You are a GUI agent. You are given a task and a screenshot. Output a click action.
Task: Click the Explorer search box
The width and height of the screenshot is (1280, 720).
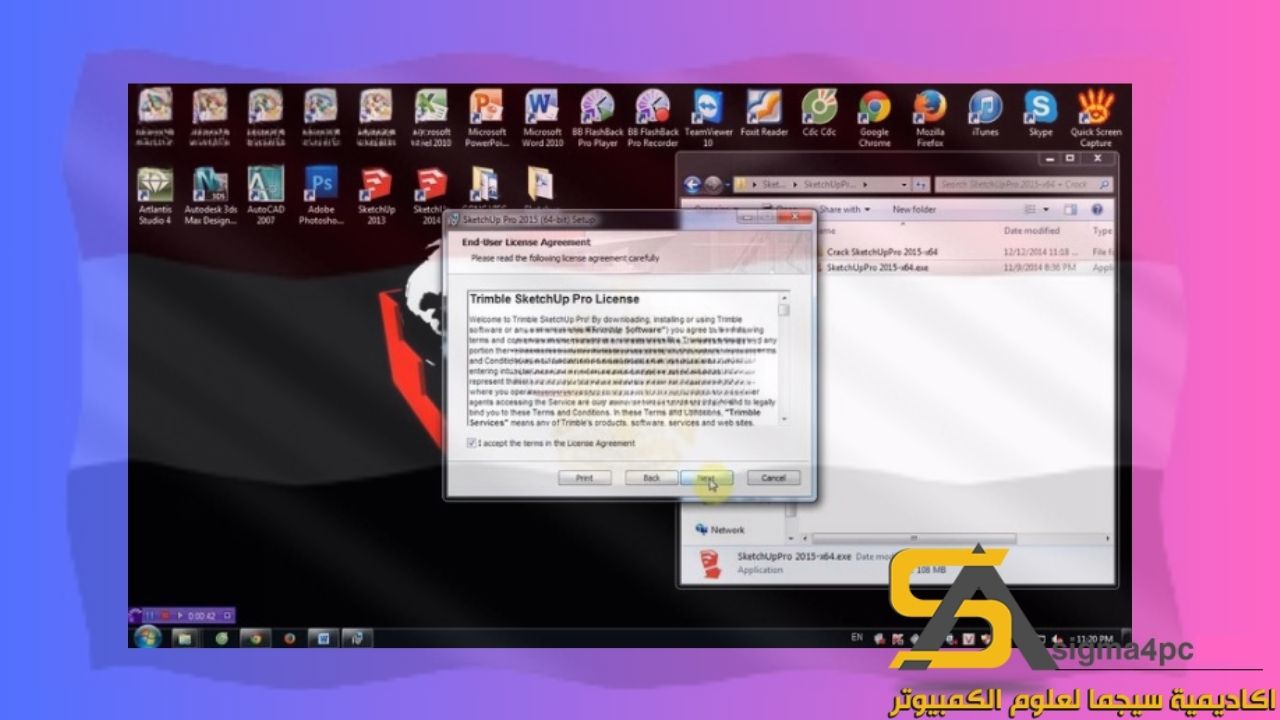[x=1025, y=185]
